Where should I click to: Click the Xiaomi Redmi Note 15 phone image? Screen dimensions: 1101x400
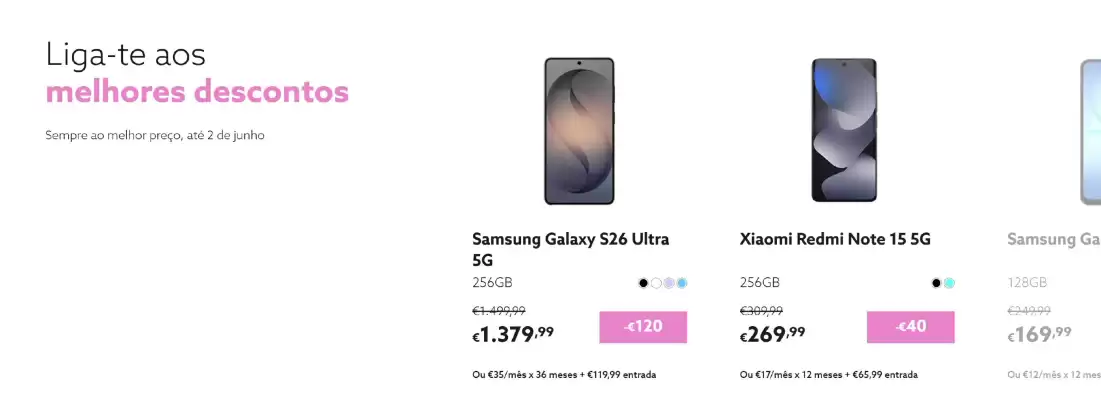(x=845, y=131)
